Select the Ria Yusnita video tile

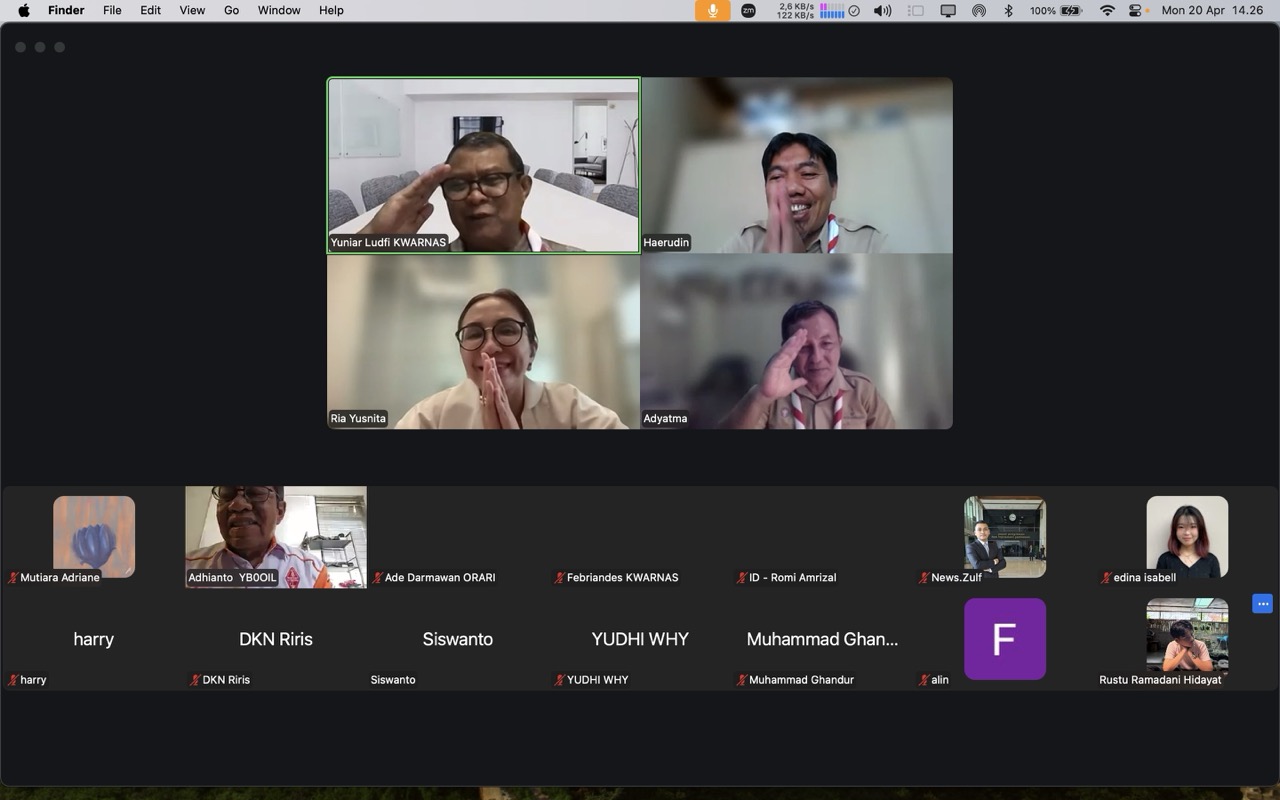click(x=484, y=341)
